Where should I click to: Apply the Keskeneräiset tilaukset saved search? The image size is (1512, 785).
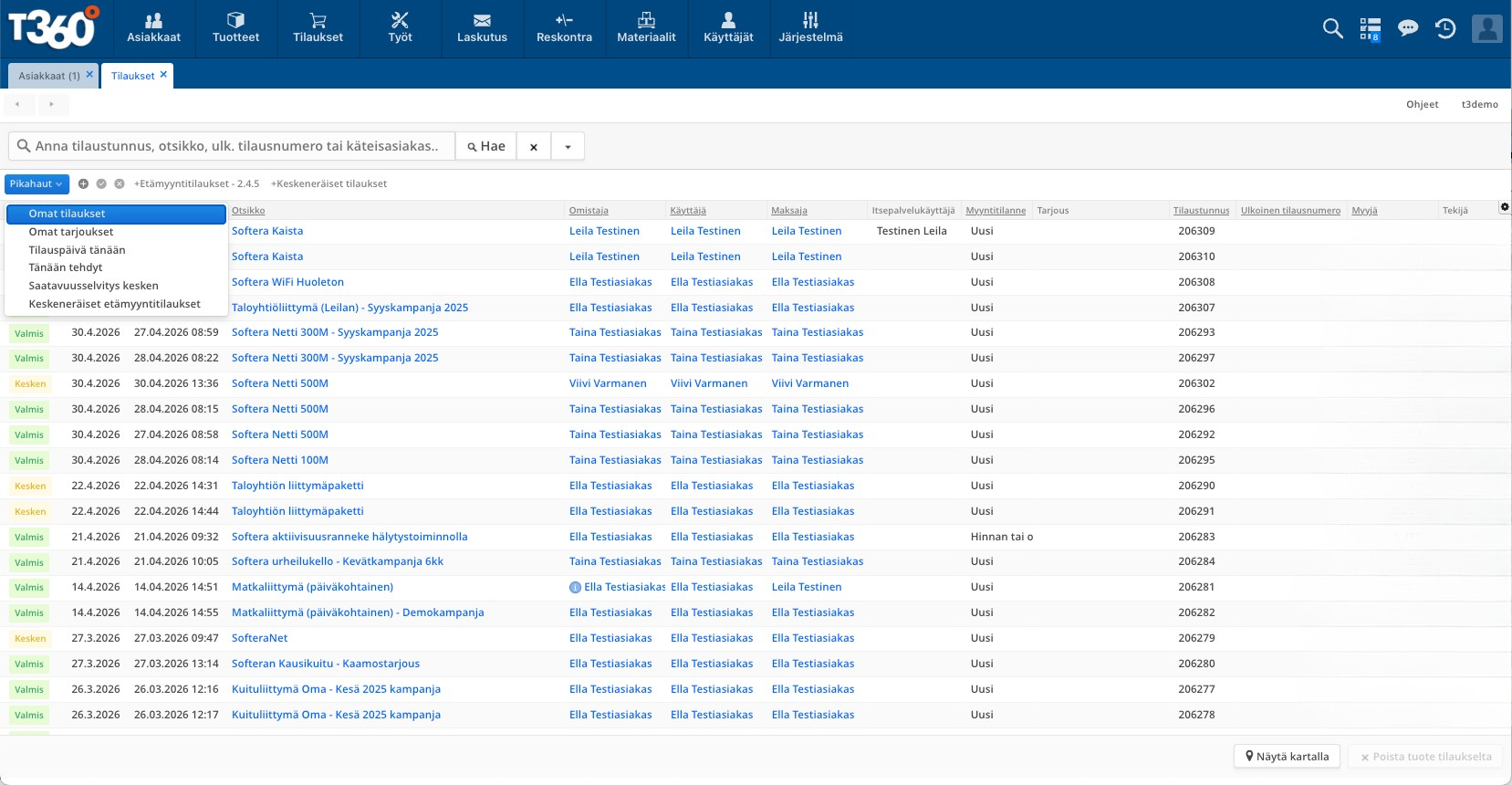328,183
